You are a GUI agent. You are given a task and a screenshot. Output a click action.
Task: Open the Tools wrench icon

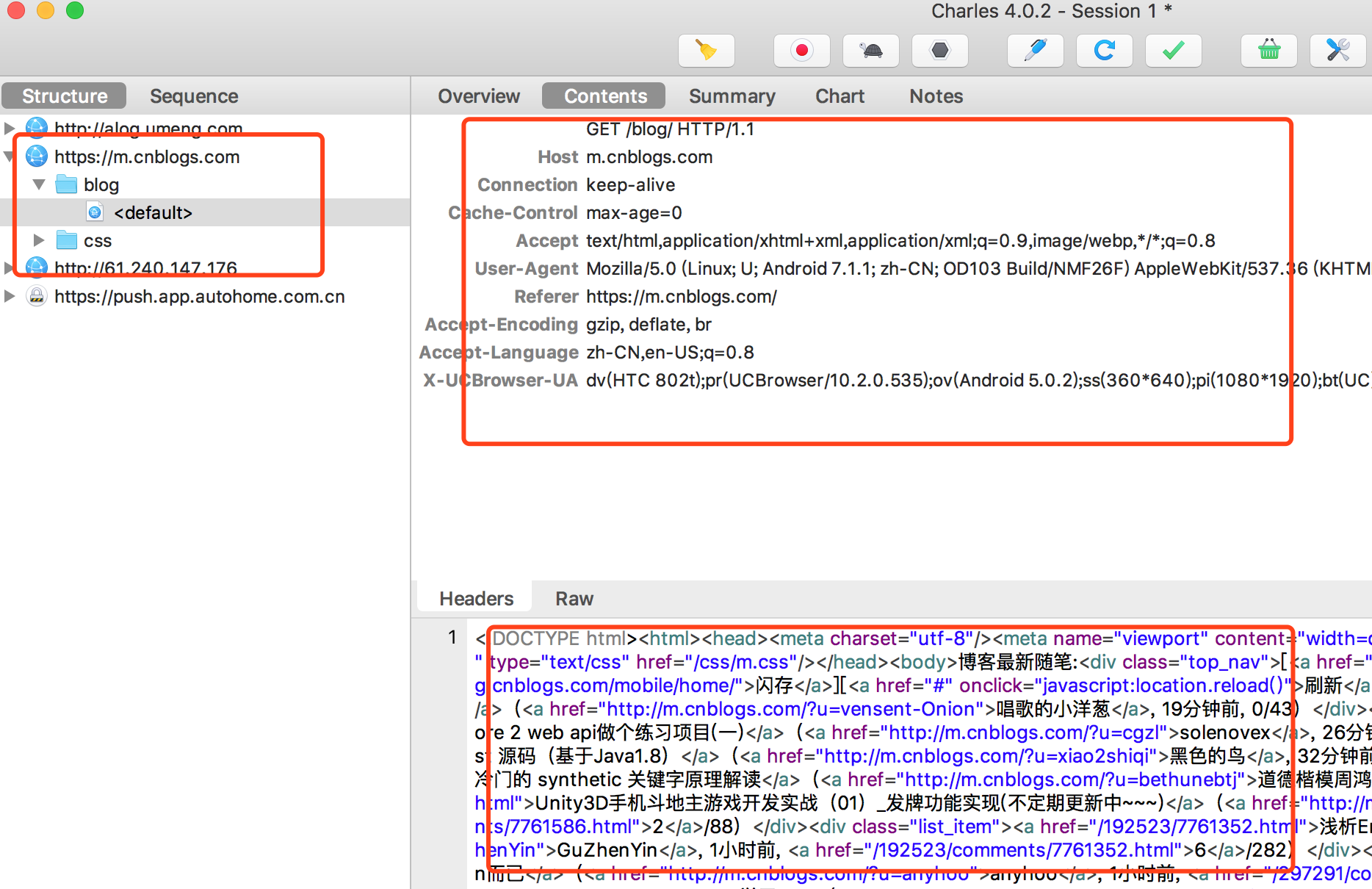coord(1337,51)
